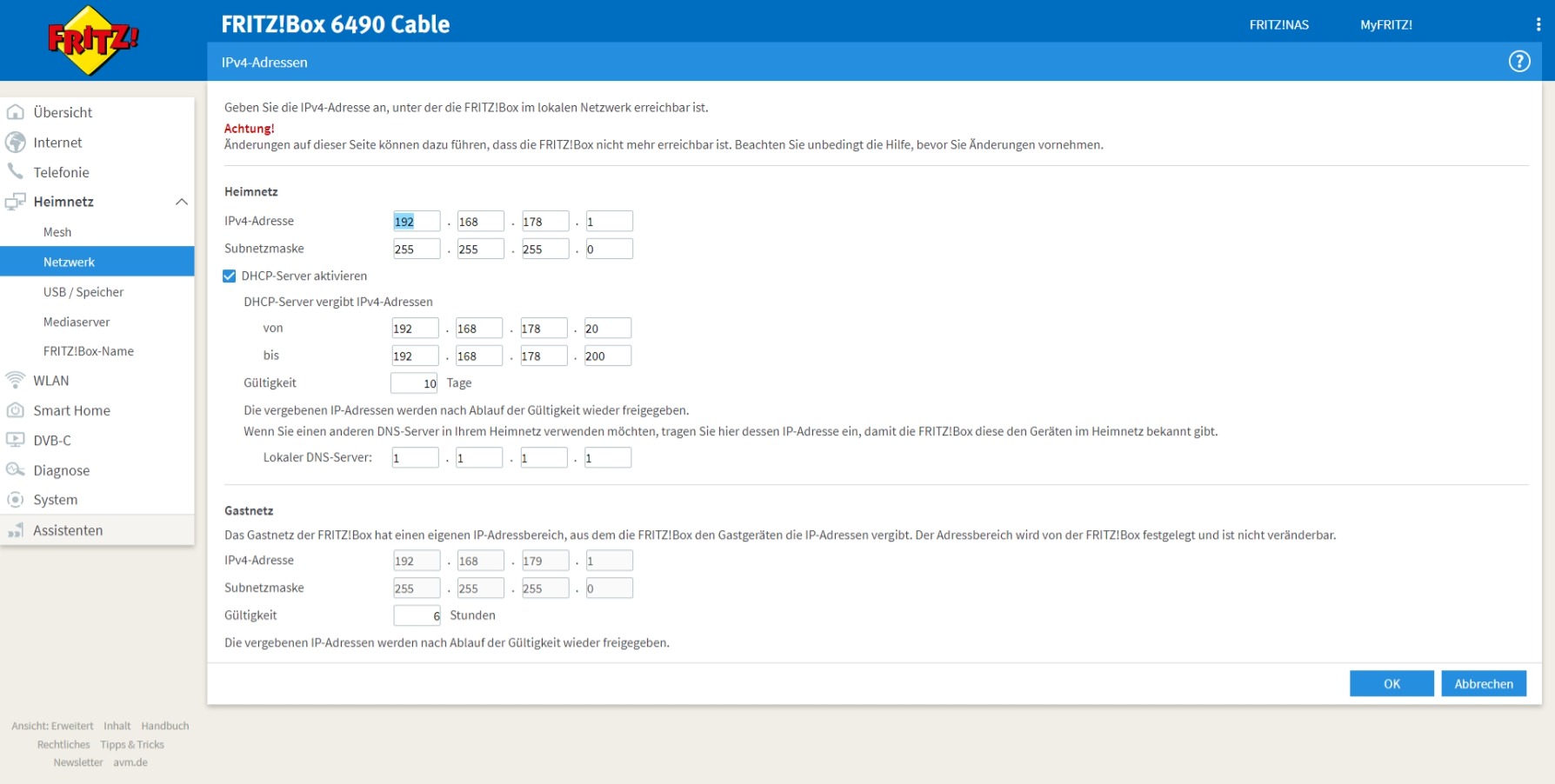1555x784 pixels.
Task: Click Gastnetz Gültigkeit Stunden field
Action: pos(417,615)
